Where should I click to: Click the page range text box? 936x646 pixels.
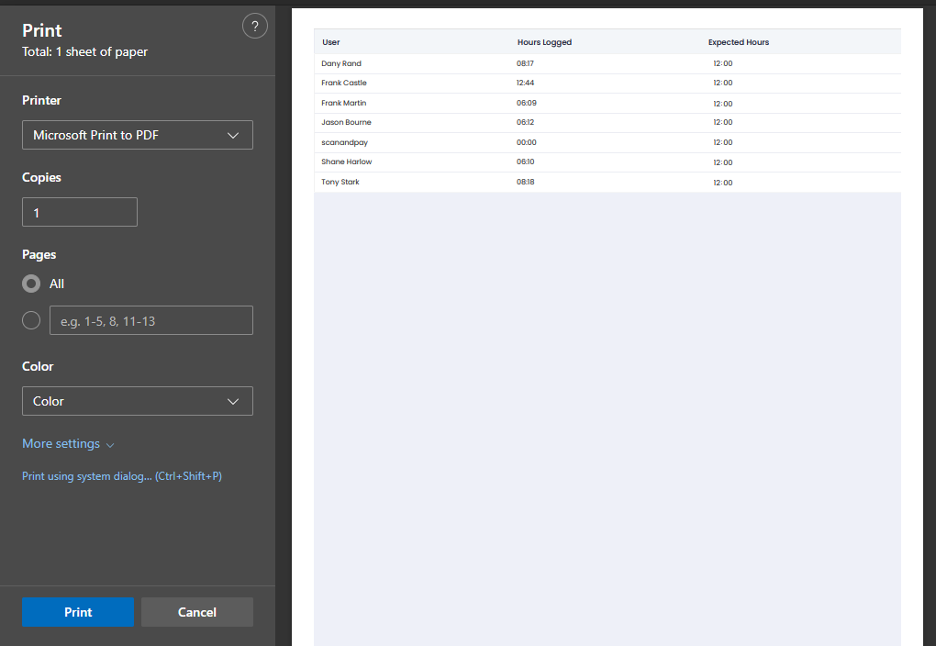tap(151, 320)
